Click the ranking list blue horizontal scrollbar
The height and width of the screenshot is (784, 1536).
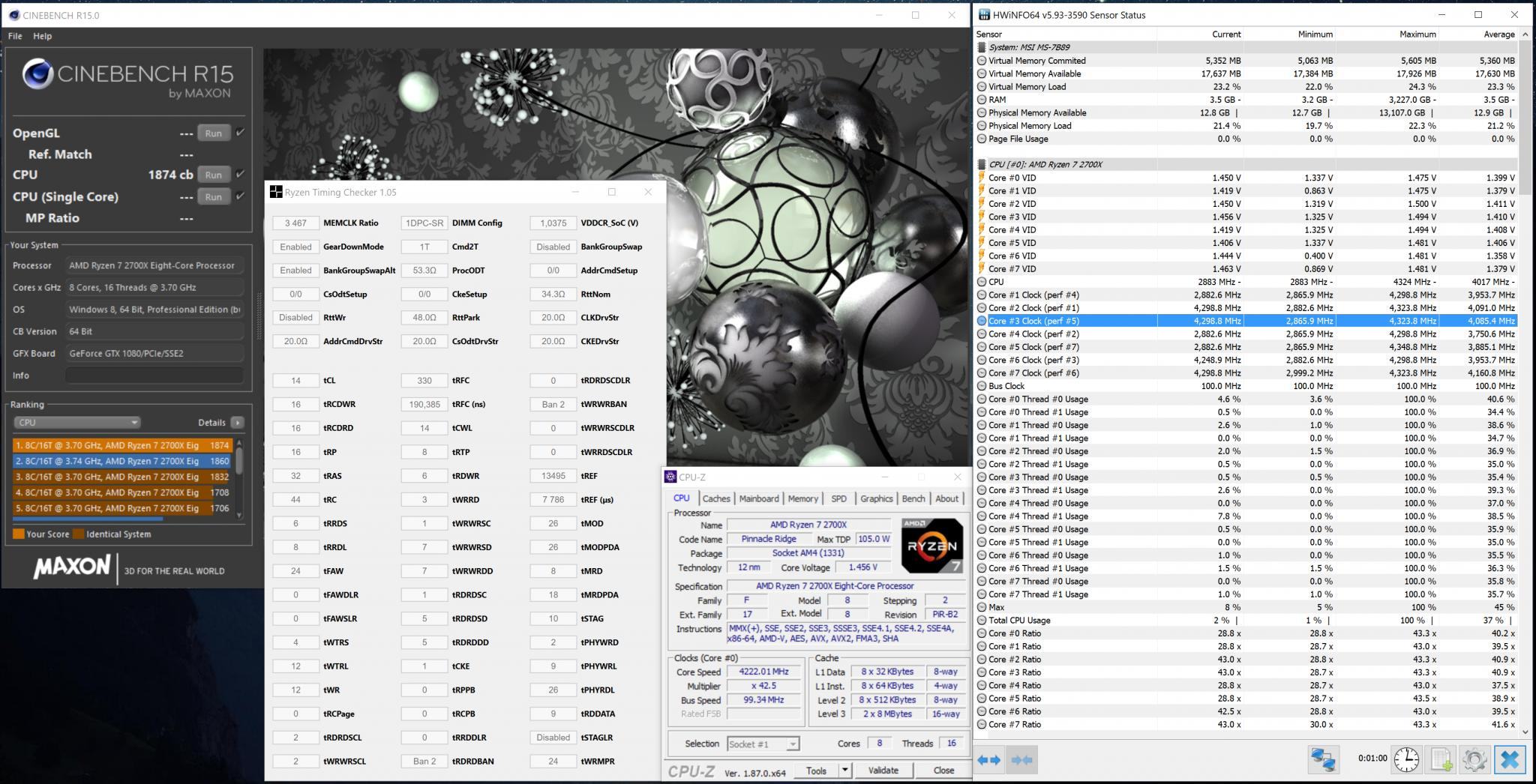click(x=88, y=518)
